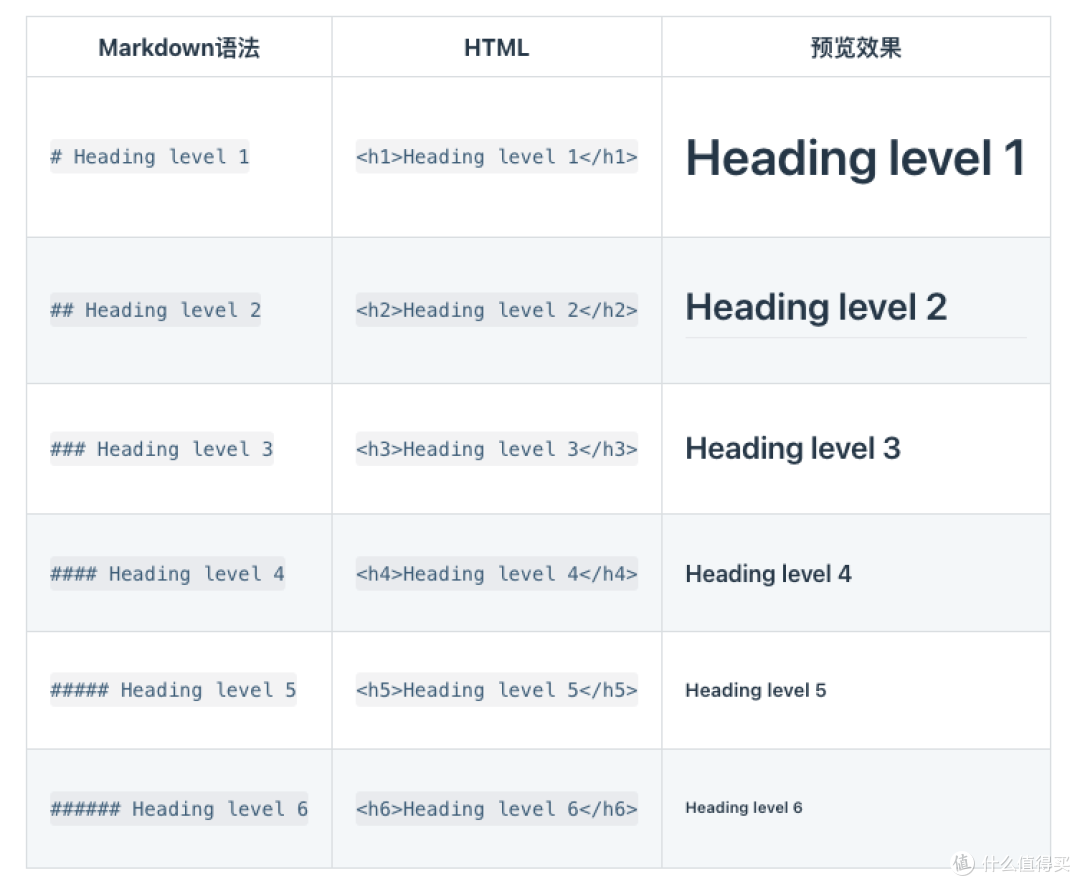Click the <h6>Heading level 6</h6> HTML code

pyautogui.click(x=497, y=809)
